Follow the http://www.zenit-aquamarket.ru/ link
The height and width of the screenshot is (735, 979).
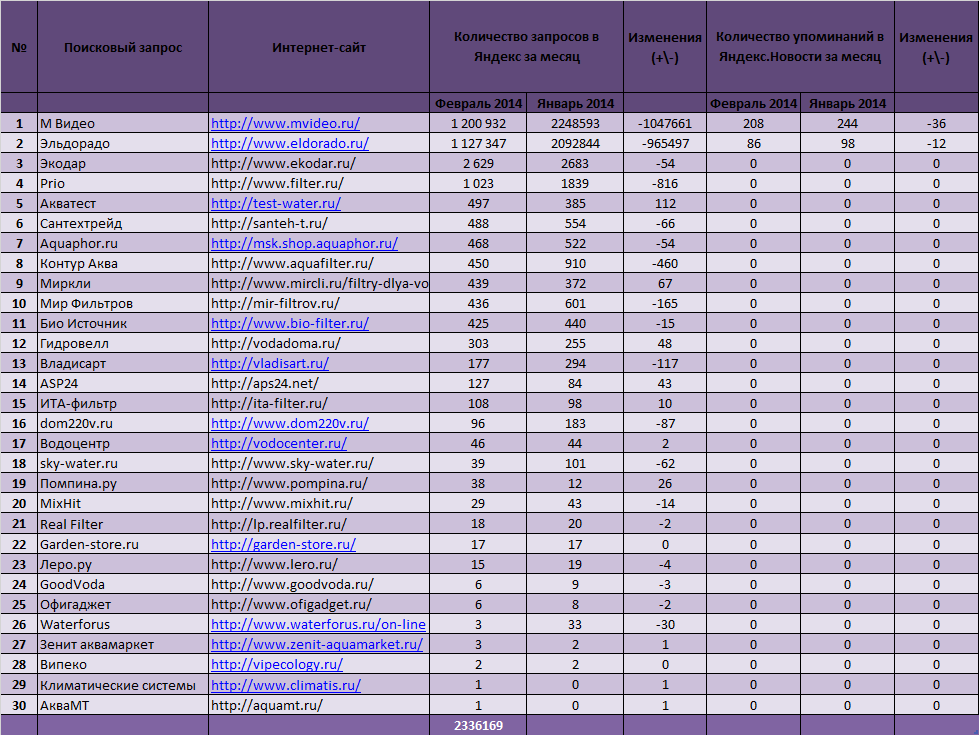(317, 644)
